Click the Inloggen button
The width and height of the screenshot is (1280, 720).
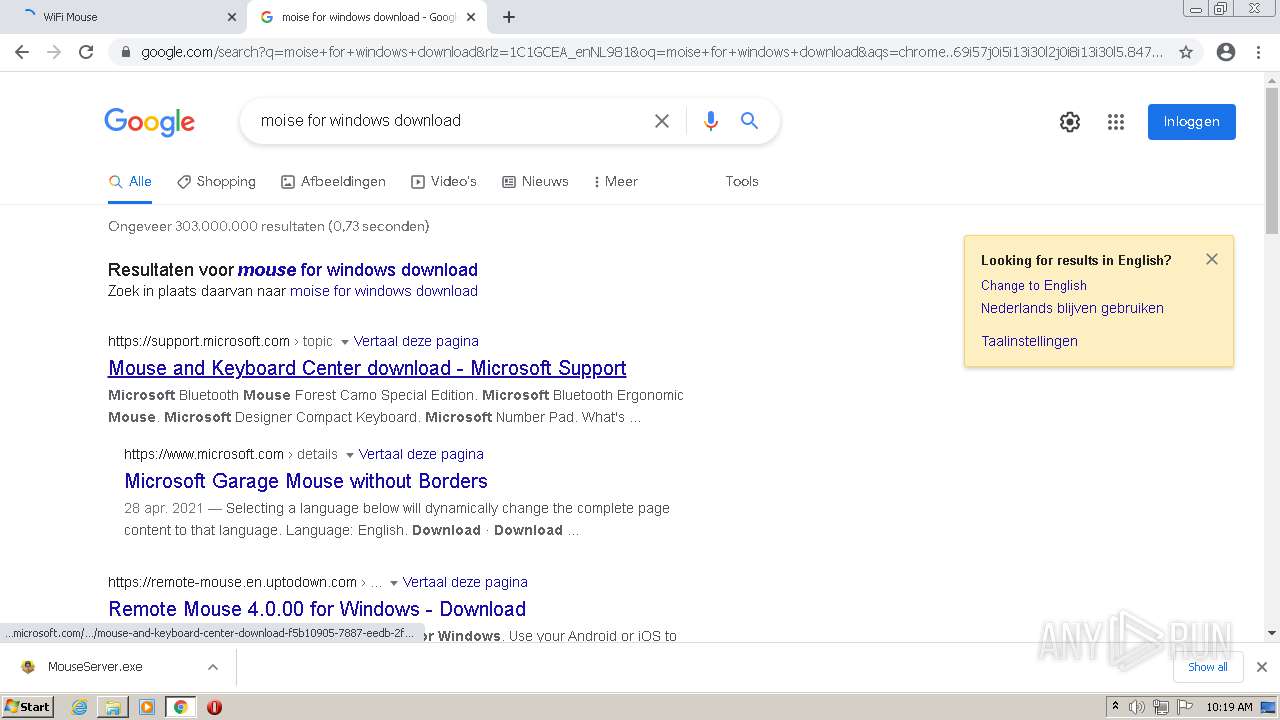[x=1192, y=122]
